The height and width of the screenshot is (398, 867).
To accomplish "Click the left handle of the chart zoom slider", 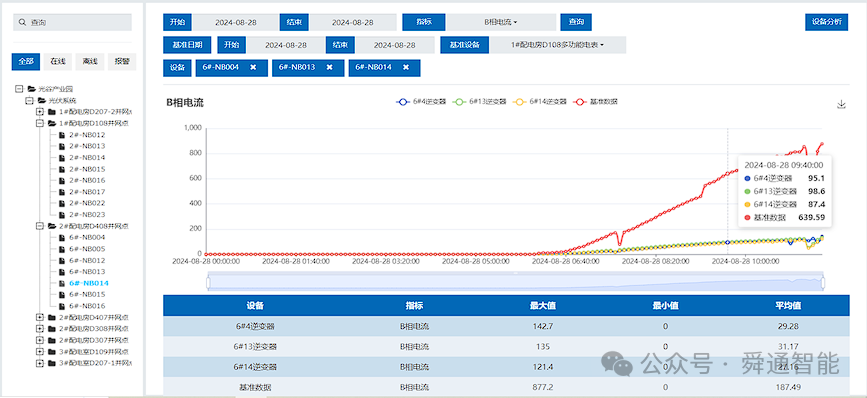I will pos(208,282).
